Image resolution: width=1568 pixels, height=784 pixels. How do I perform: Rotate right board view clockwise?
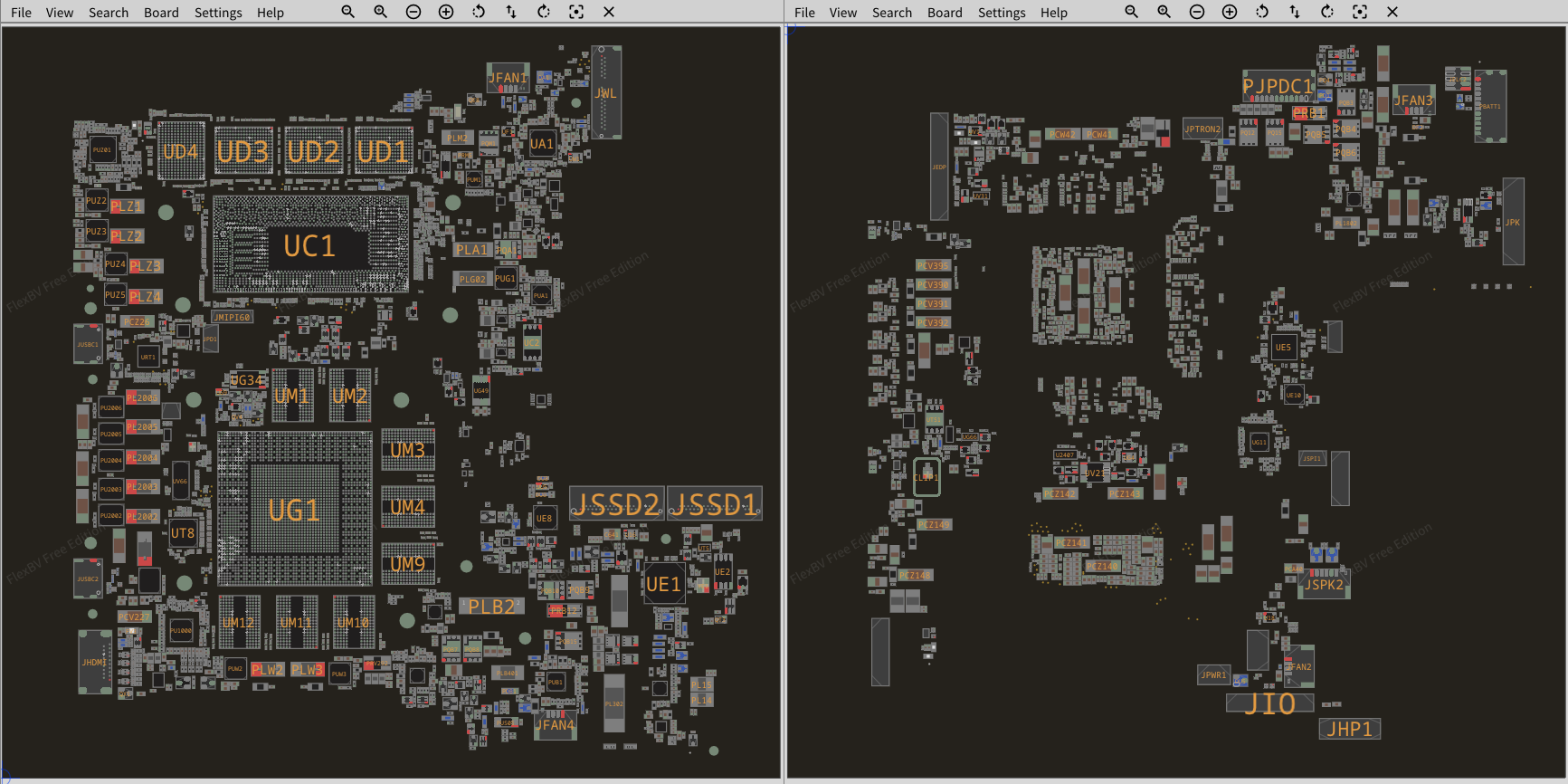click(x=1327, y=12)
